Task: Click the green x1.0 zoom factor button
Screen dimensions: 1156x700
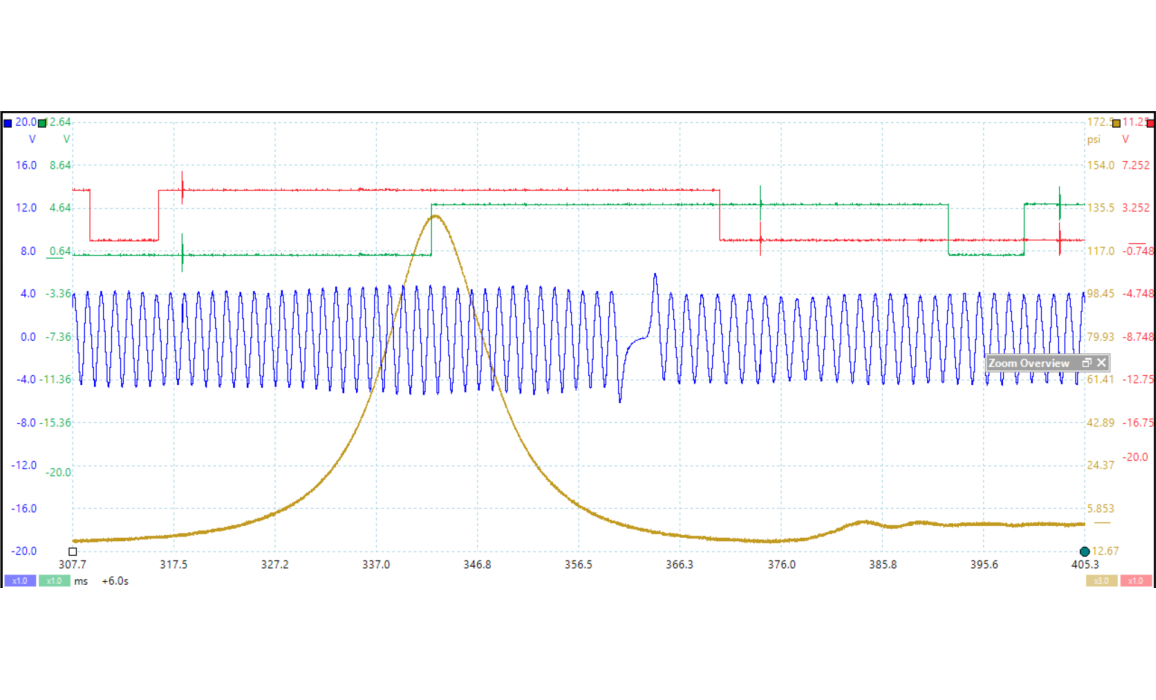Action: point(54,581)
